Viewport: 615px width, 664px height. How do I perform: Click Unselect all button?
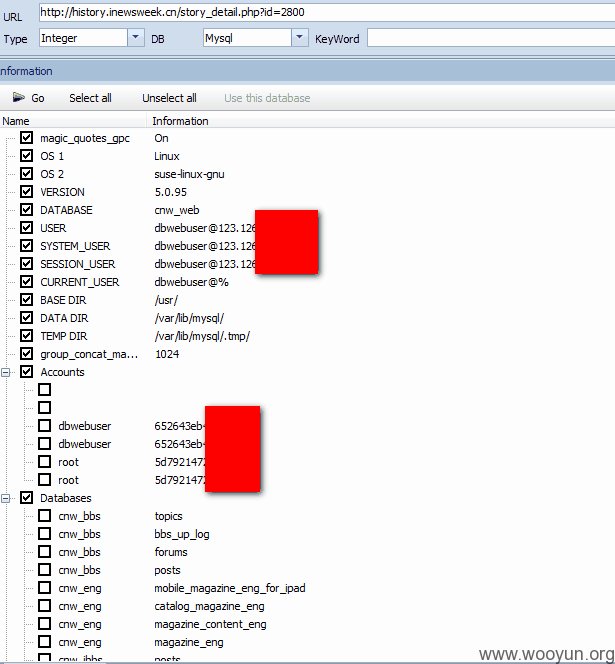(x=169, y=98)
